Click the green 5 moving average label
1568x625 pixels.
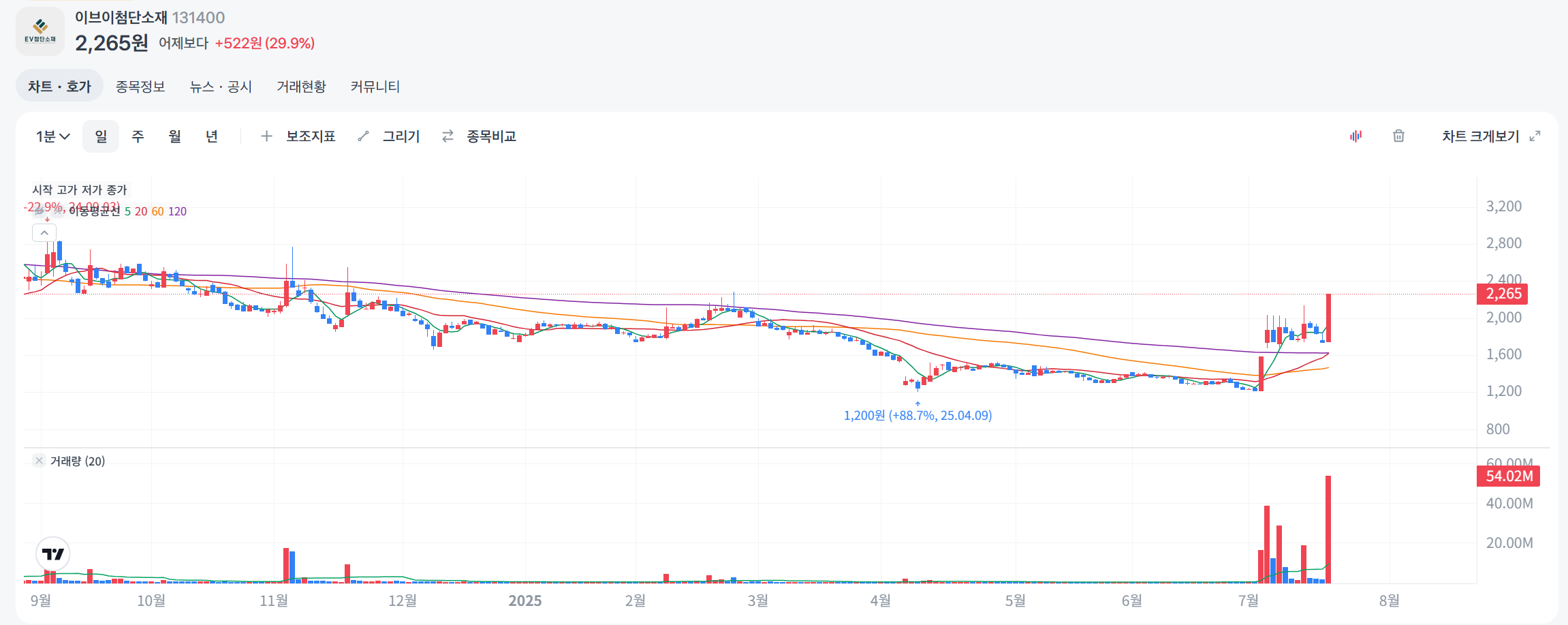tap(127, 211)
